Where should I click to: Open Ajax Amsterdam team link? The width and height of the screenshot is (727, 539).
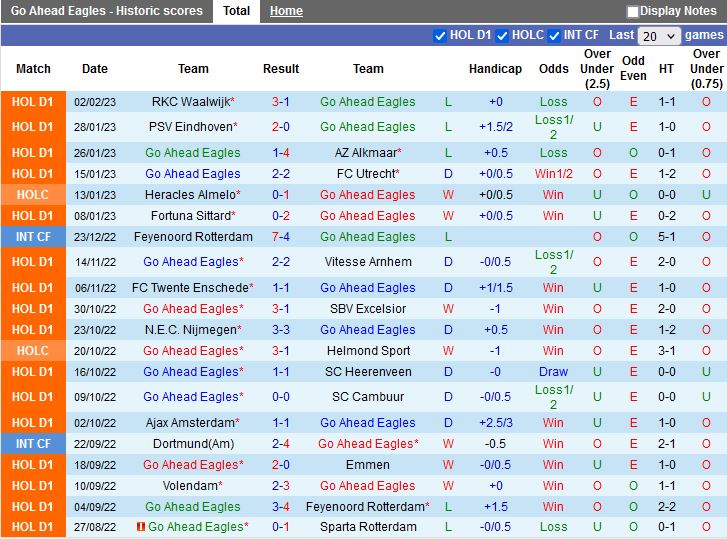(x=190, y=423)
